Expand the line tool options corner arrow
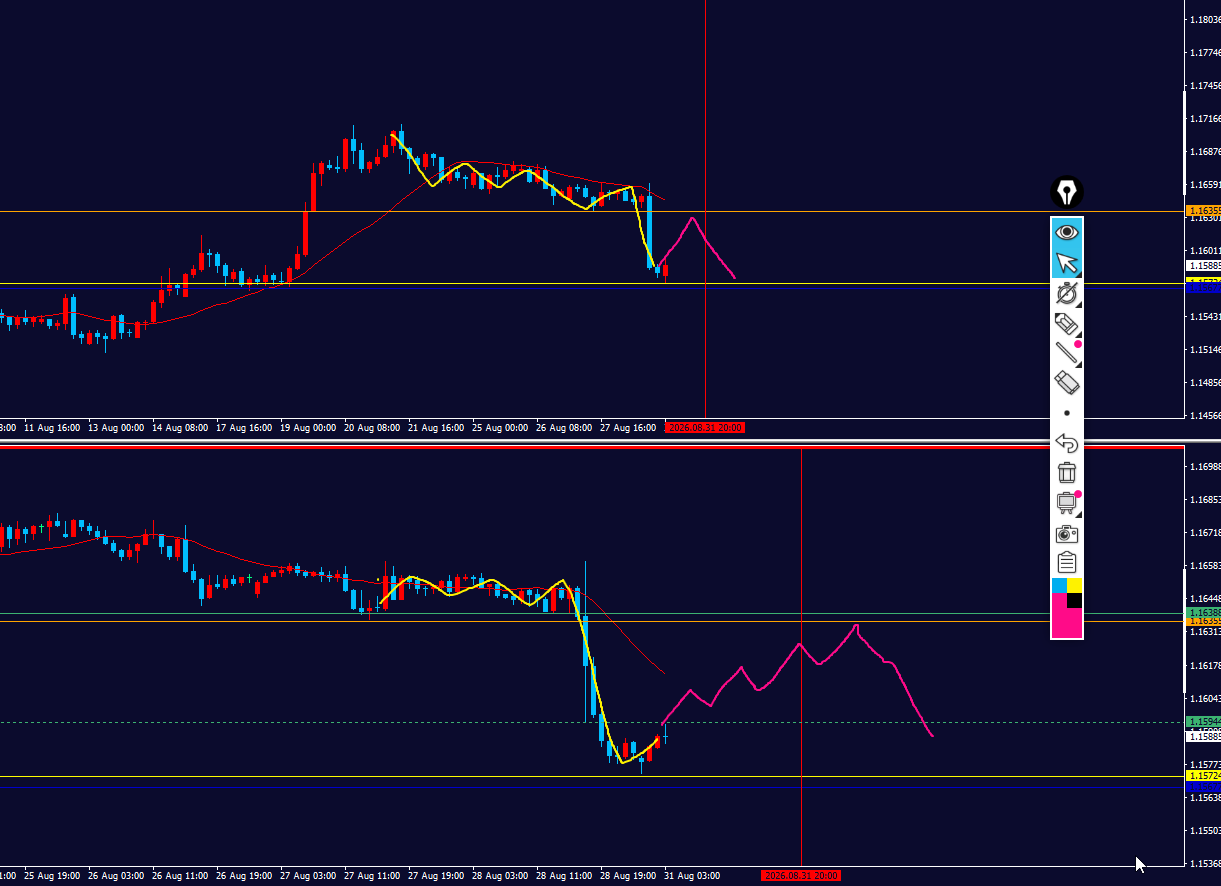The width and height of the screenshot is (1221, 886). [1078, 364]
